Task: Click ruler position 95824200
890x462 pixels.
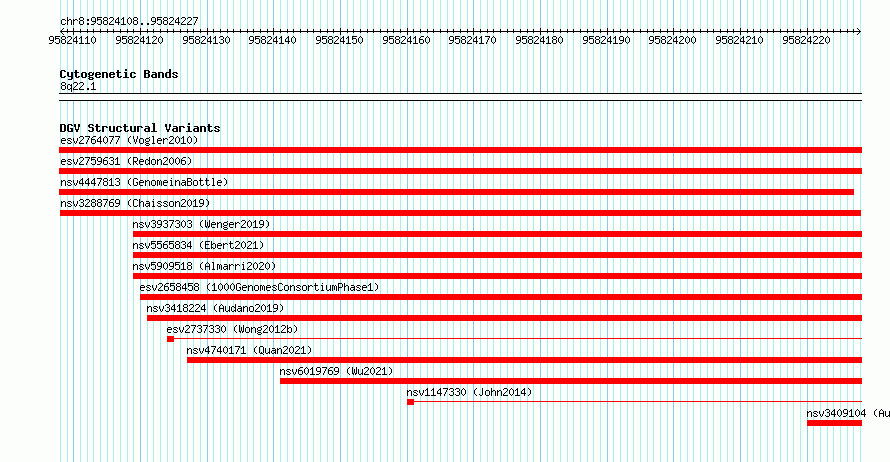Action: tap(673, 40)
